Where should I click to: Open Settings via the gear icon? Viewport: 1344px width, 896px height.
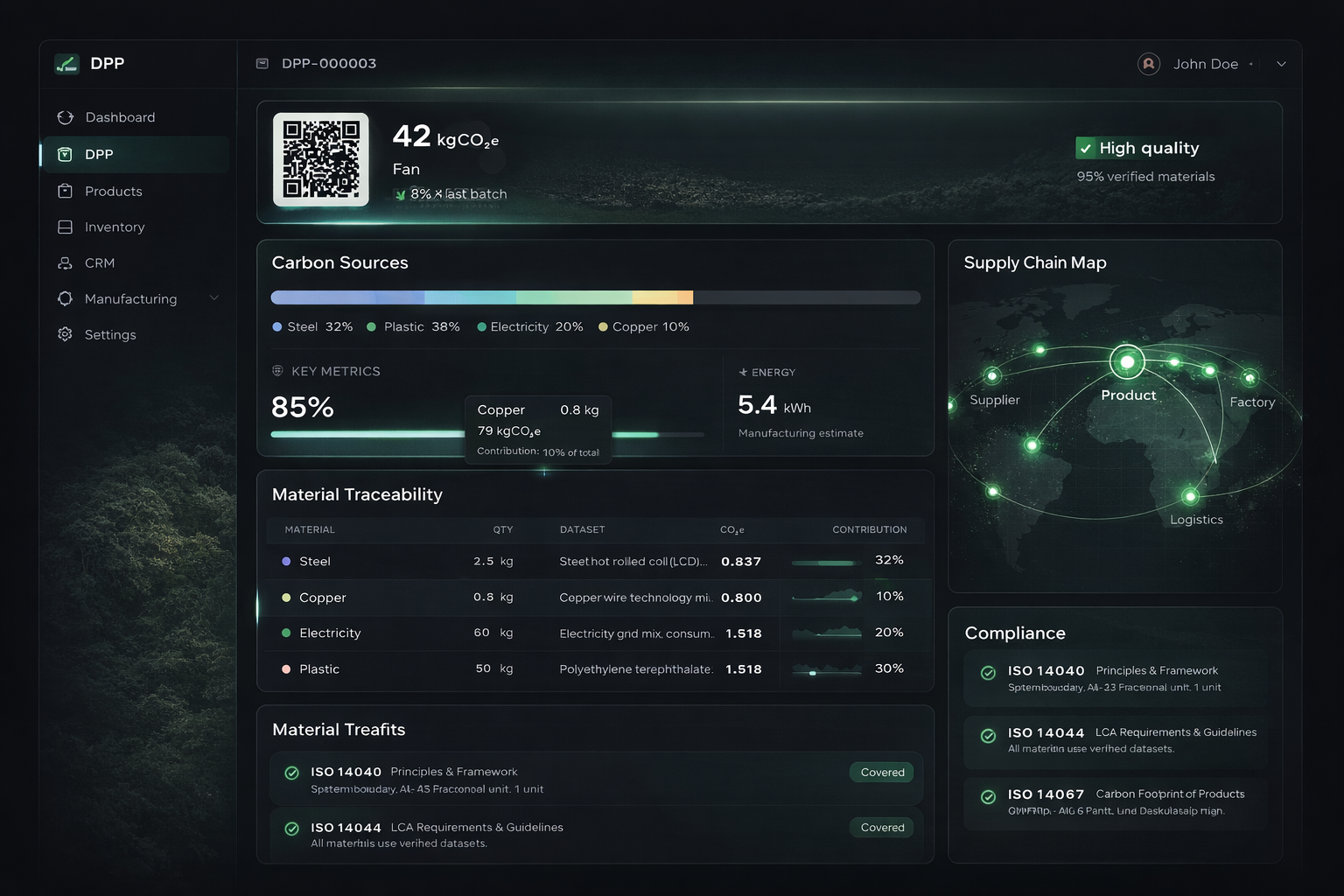[65, 334]
